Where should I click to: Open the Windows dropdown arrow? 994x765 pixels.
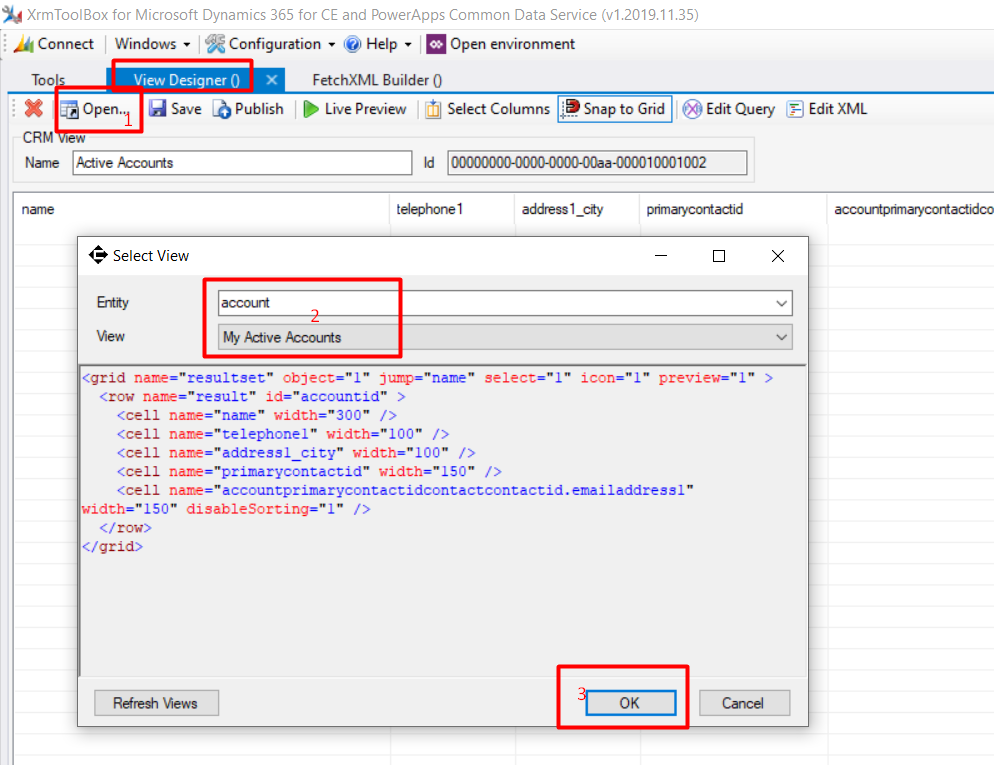pos(186,44)
